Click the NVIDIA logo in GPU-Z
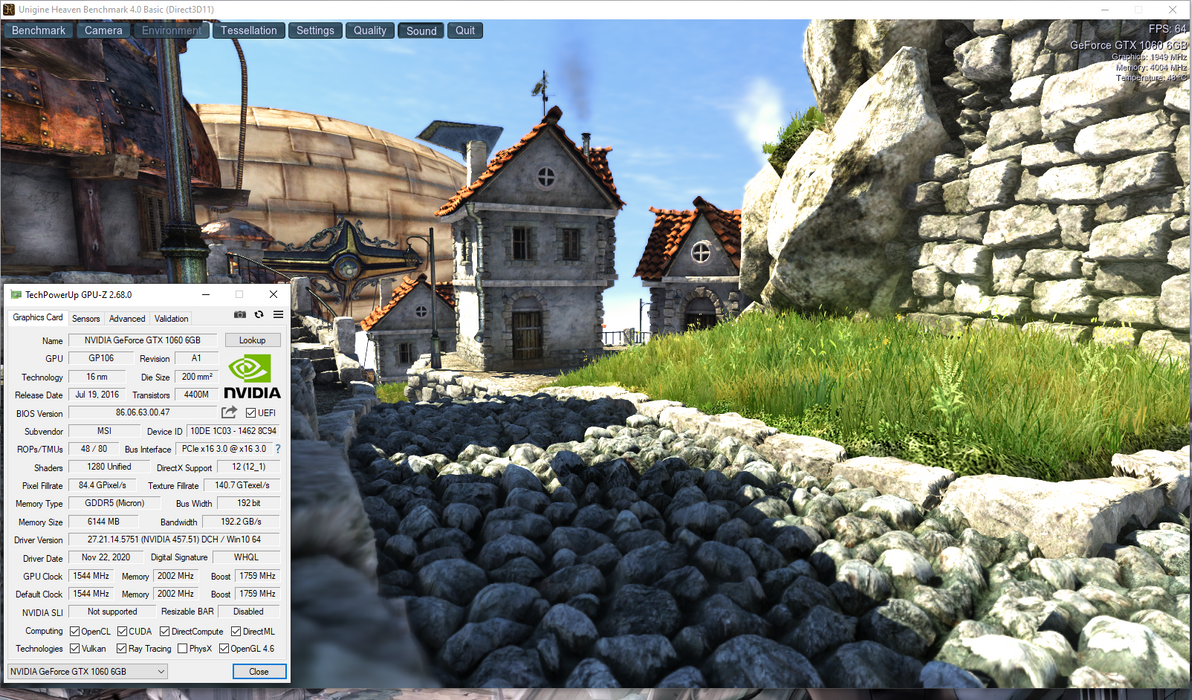 coord(252,376)
